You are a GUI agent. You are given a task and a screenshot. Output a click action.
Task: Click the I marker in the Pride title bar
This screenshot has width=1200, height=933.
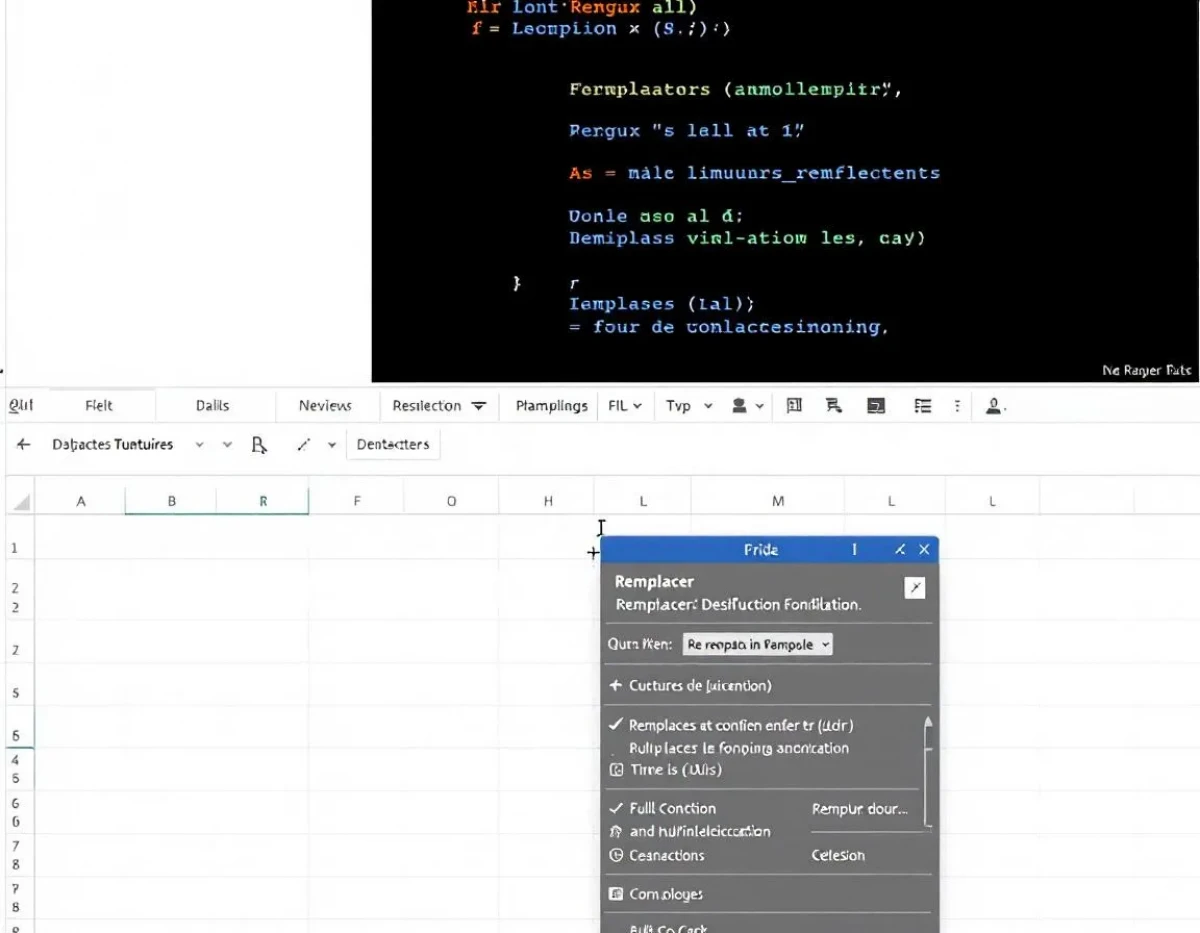[x=854, y=549]
